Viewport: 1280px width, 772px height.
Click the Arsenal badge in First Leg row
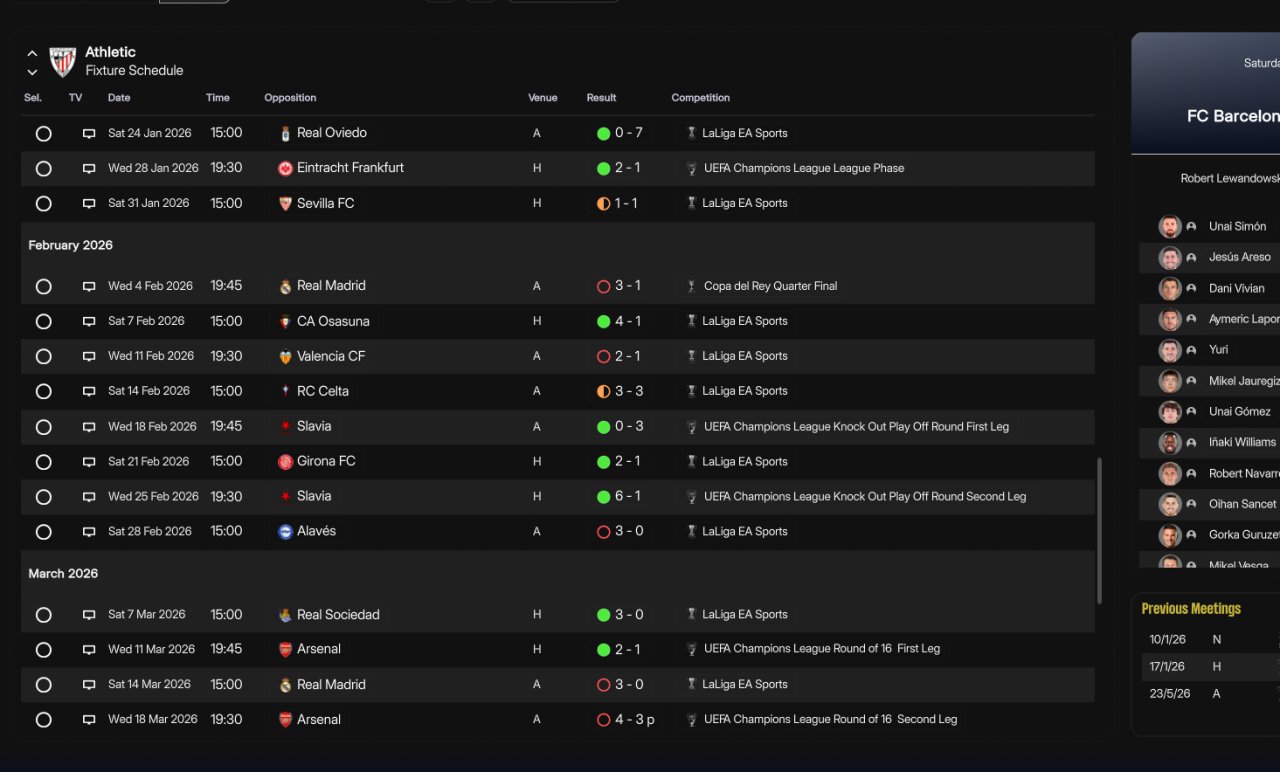285,649
